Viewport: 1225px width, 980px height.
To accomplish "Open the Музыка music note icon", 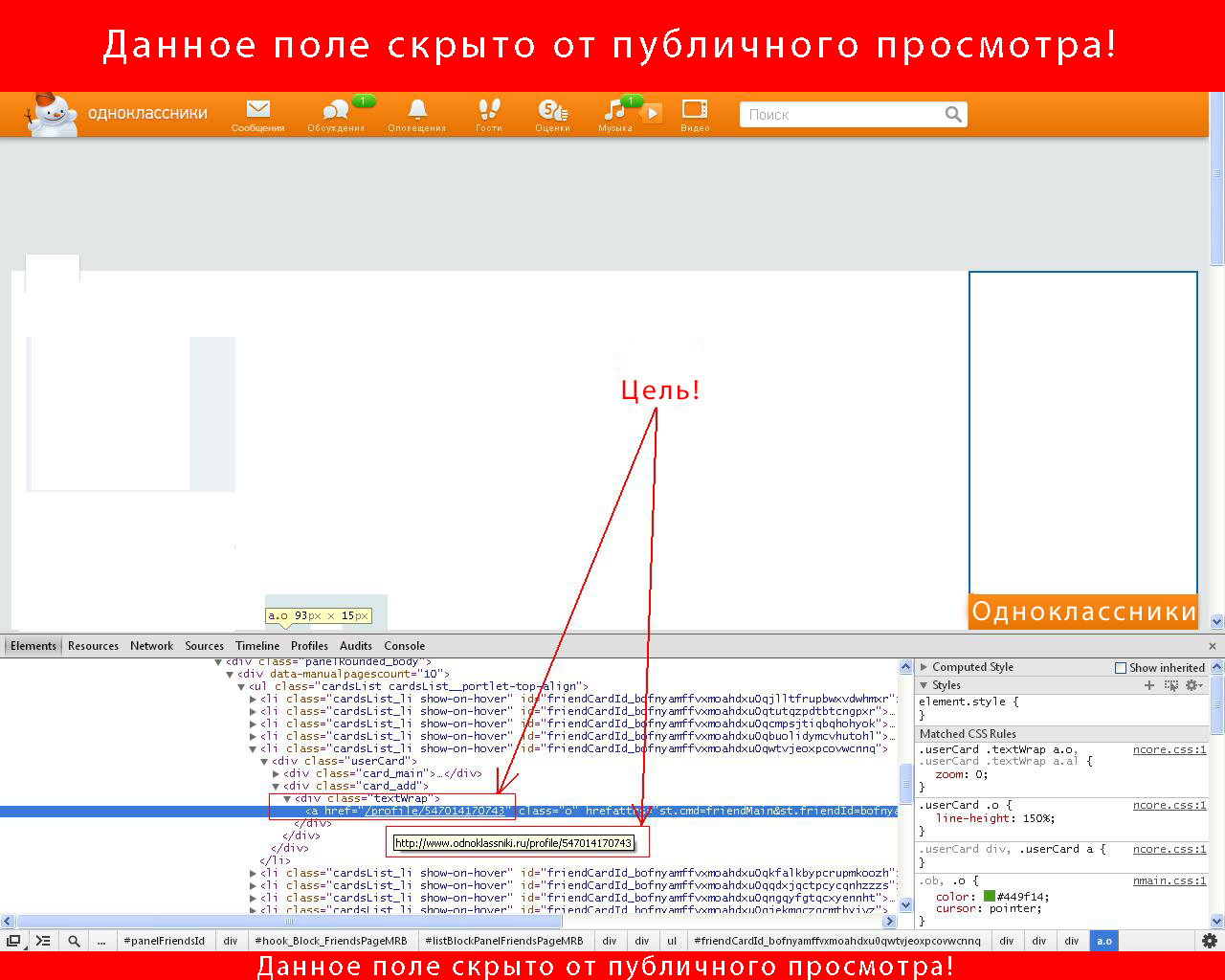I will [x=613, y=116].
